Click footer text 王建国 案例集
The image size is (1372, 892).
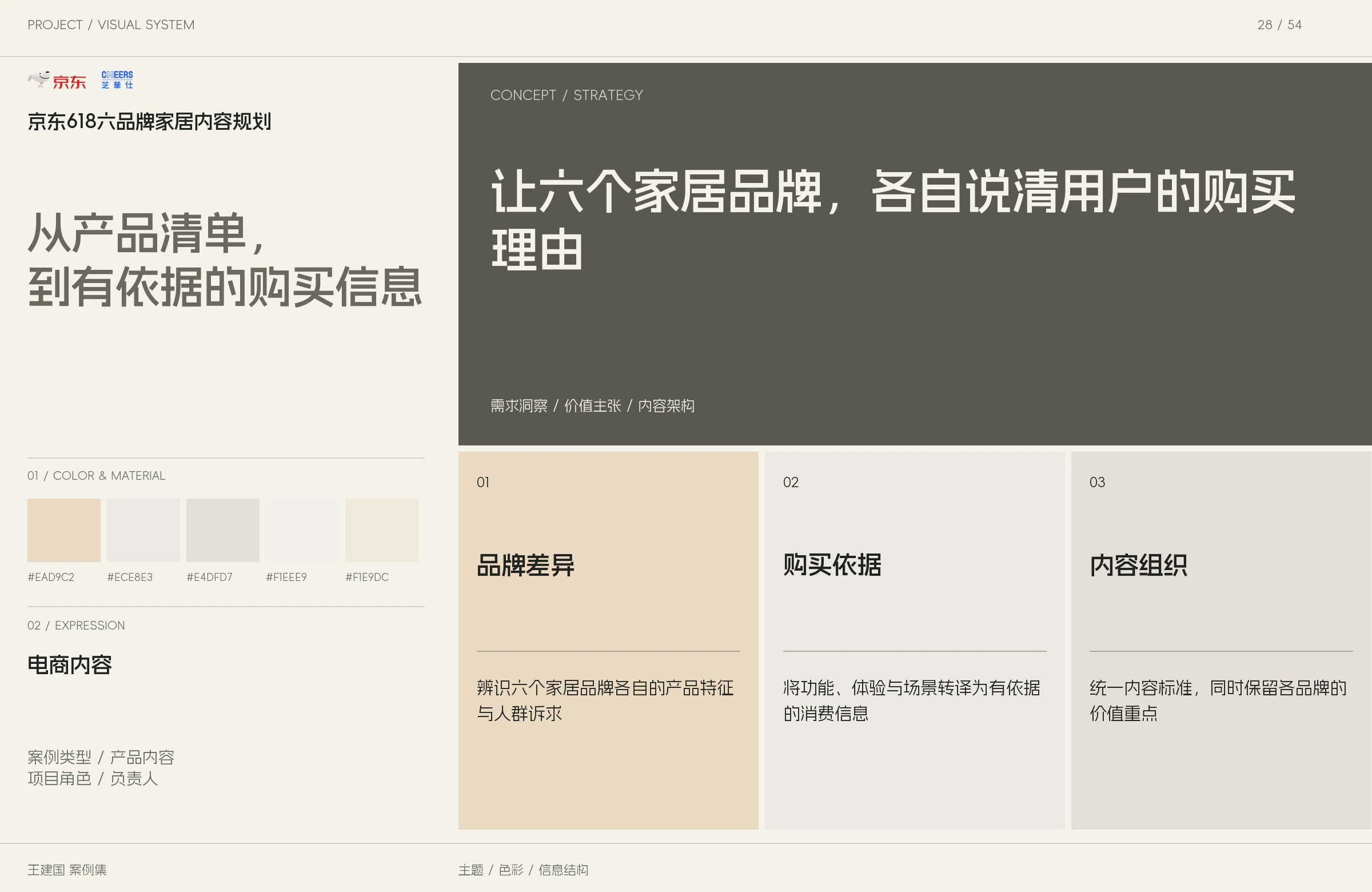(67, 870)
